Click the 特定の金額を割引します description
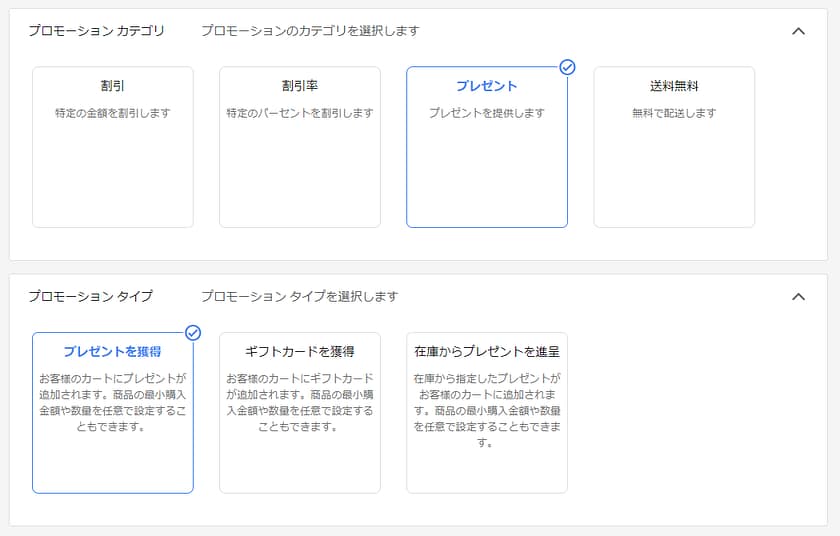 coord(112,113)
